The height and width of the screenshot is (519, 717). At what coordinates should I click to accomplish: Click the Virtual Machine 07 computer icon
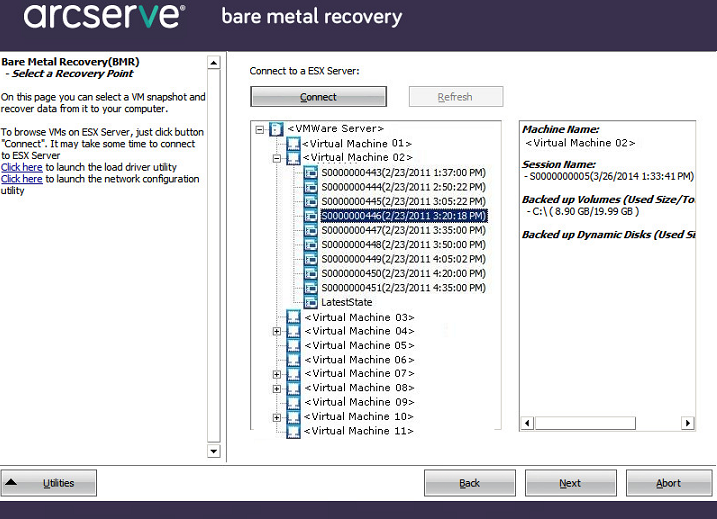coord(293,374)
